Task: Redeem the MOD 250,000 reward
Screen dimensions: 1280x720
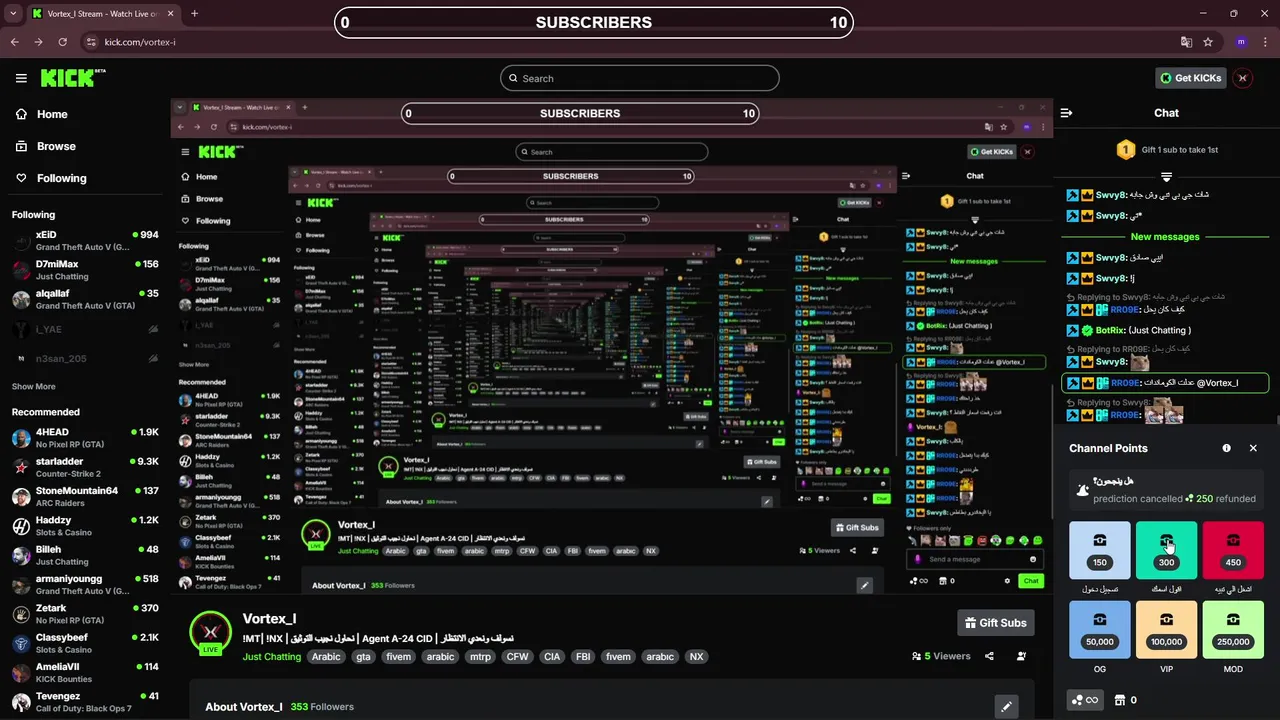Action: [x=1233, y=630]
